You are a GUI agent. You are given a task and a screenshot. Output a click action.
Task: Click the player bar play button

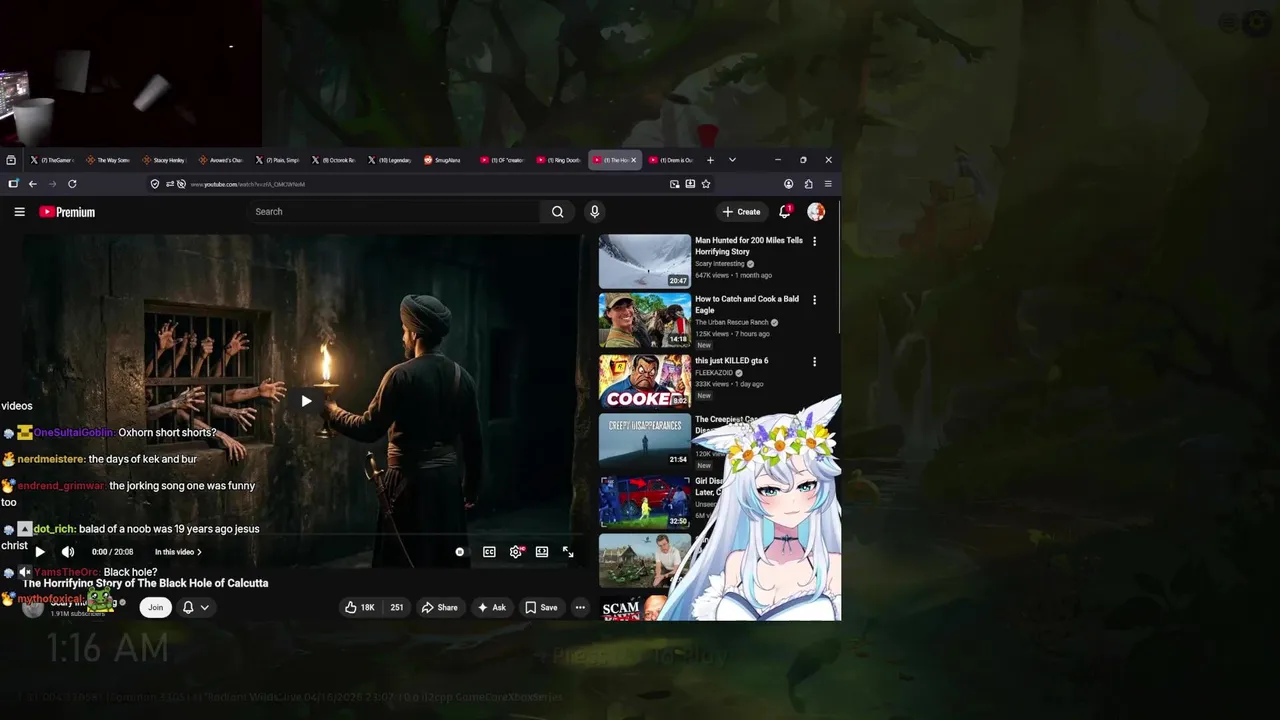click(40, 552)
